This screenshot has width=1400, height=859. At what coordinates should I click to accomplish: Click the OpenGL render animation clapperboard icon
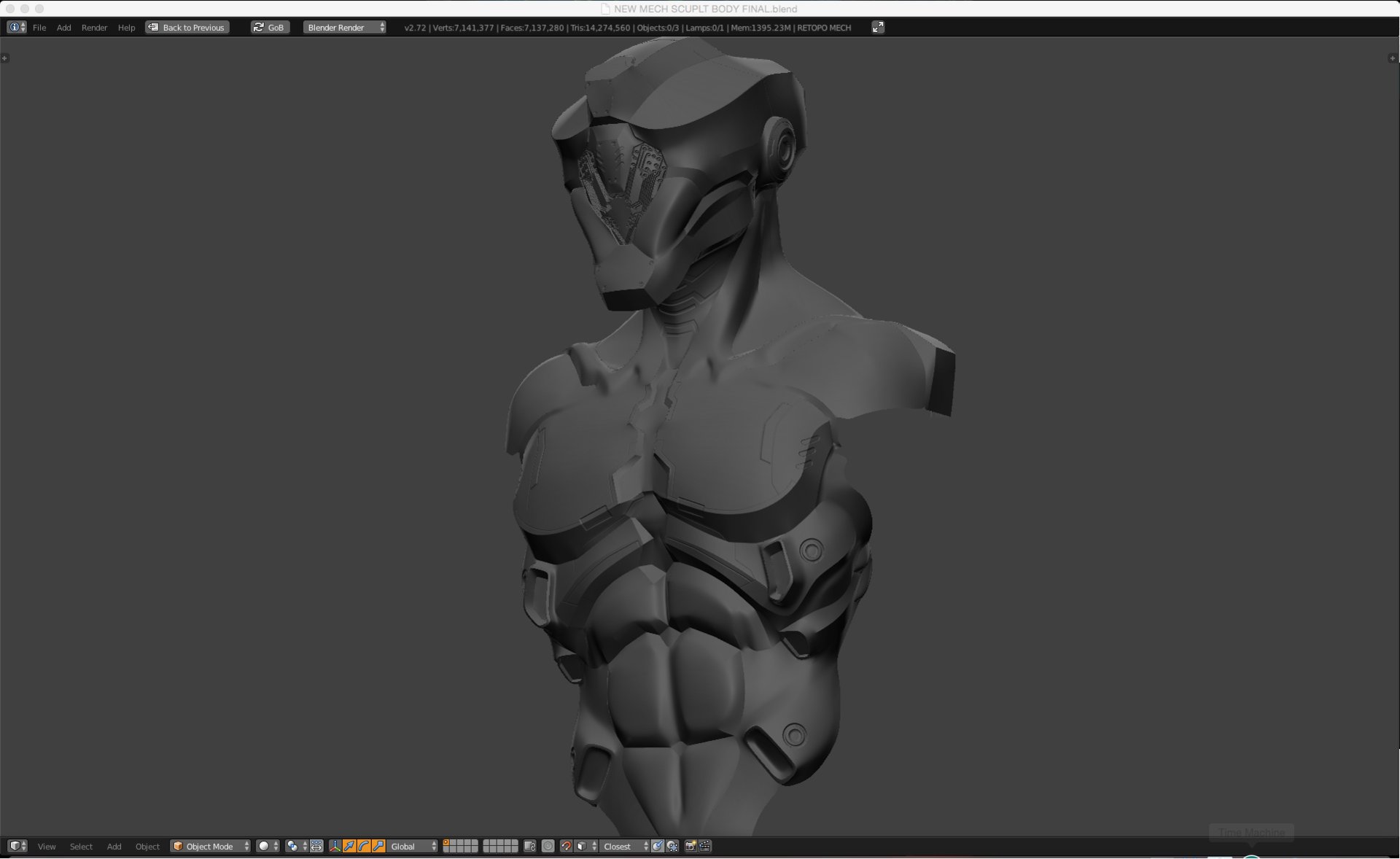click(x=703, y=847)
